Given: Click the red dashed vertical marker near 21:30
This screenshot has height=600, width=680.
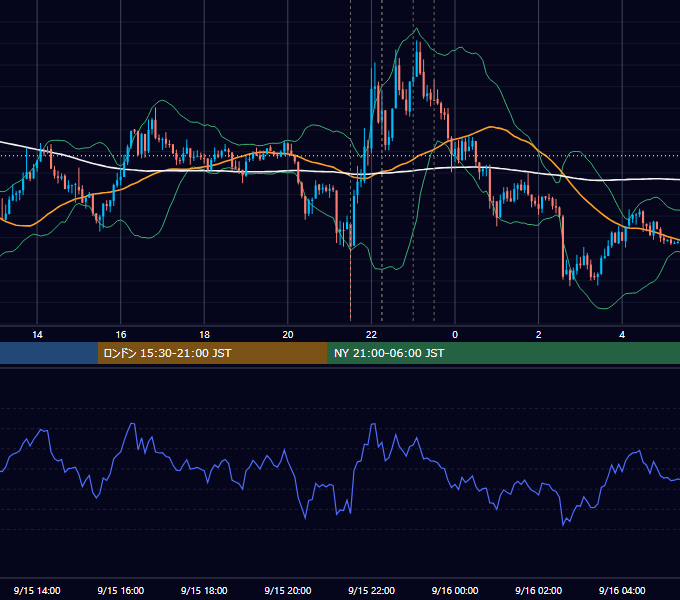Looking at the screenshot, I should [350, 284].
